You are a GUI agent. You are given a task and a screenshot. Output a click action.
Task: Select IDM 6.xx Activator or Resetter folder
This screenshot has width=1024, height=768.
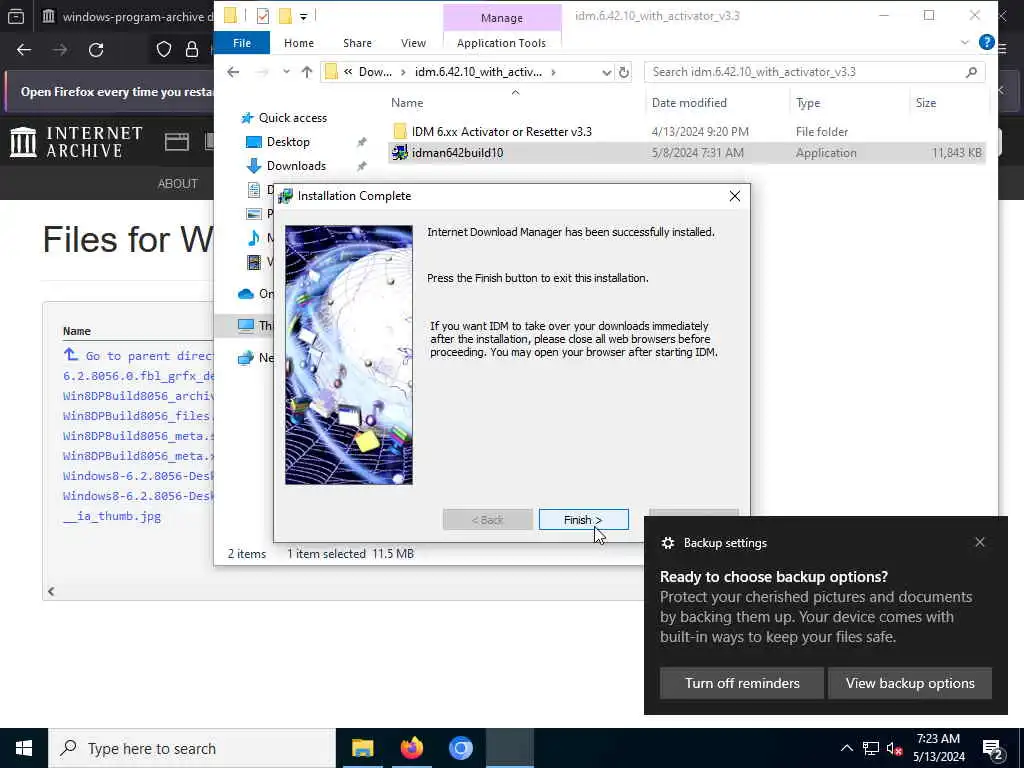point(502,132)
